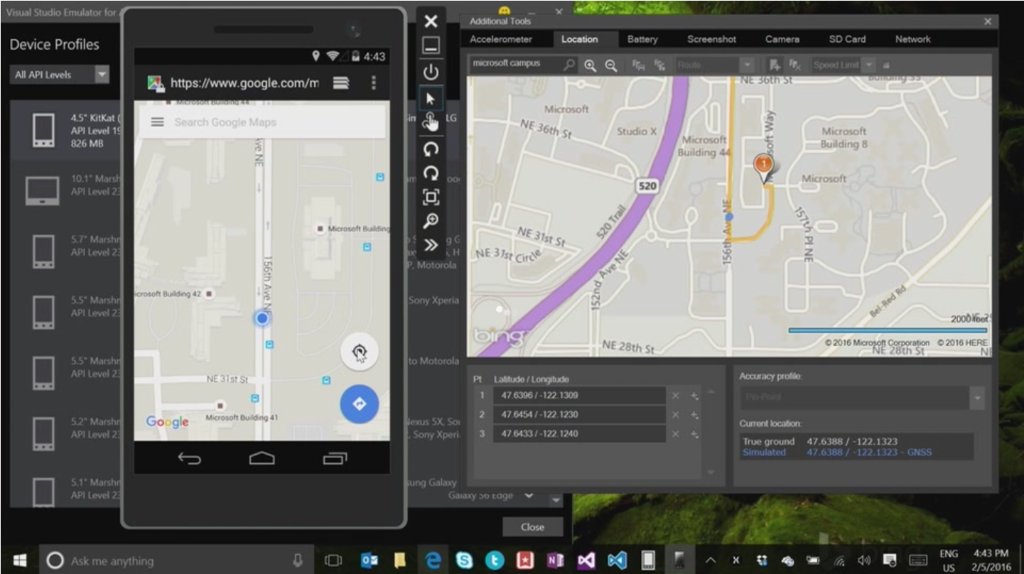
Task: Click the Search Google Maps box
Action: pyautogui.click(x=262, y=122)
